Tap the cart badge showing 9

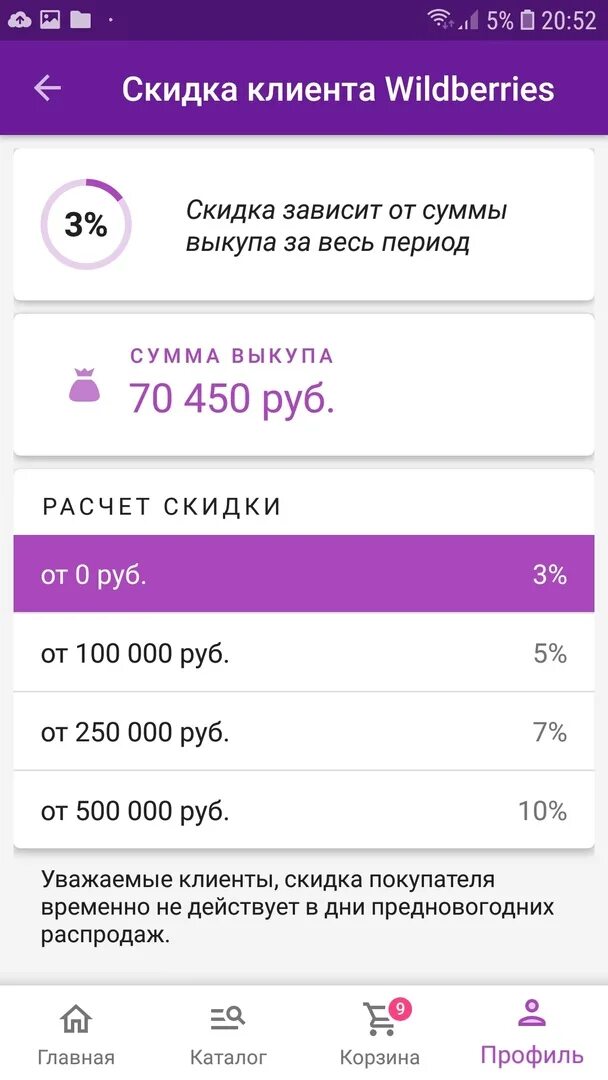pyautogui.click(x=399, y=1010)
